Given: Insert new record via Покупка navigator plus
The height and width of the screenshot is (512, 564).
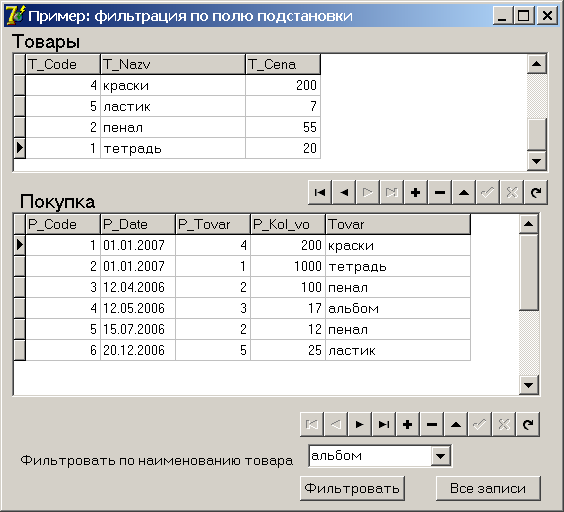Looking at the screenshot, I should pyautogui.click(x=408, y=425).
